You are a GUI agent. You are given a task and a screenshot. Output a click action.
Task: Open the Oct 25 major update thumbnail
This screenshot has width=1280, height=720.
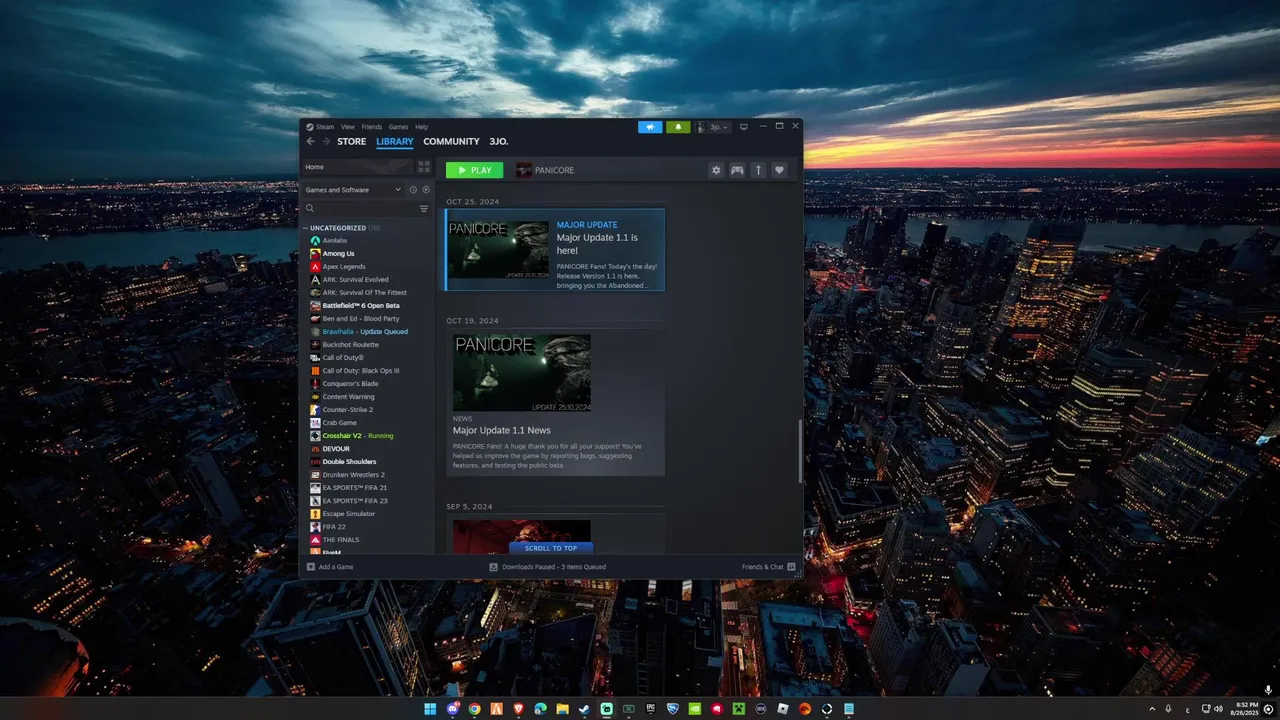tap(499, 250)
